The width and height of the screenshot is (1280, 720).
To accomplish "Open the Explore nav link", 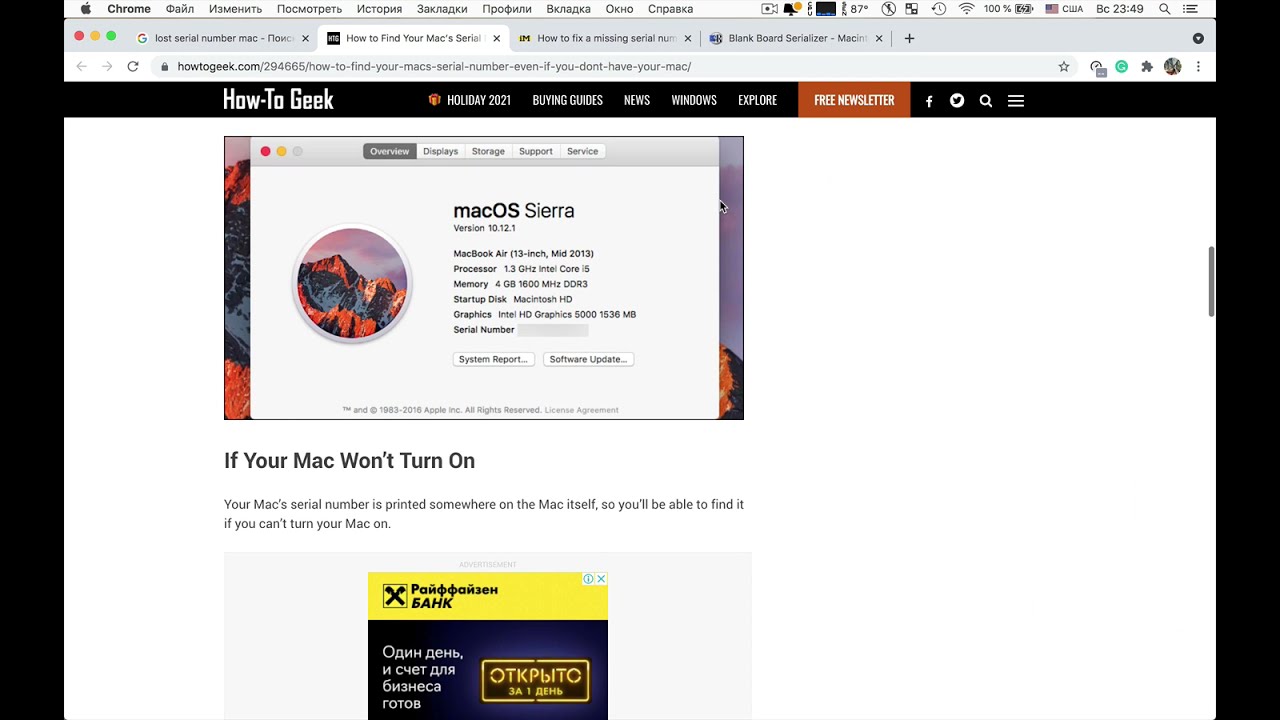I will click(x=757, y=100).
